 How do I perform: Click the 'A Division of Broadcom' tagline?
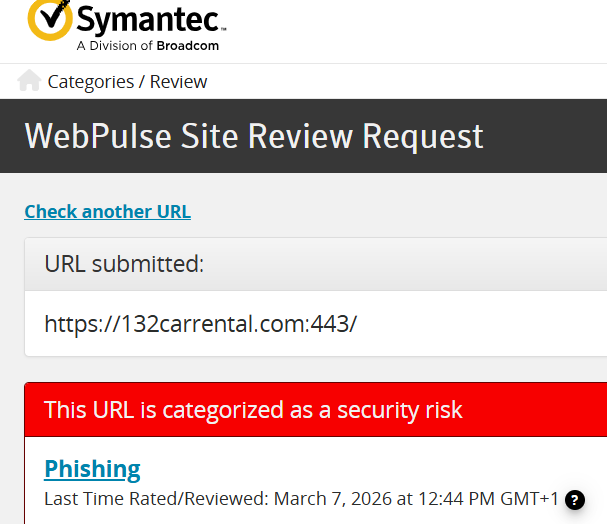click(147, 46)
